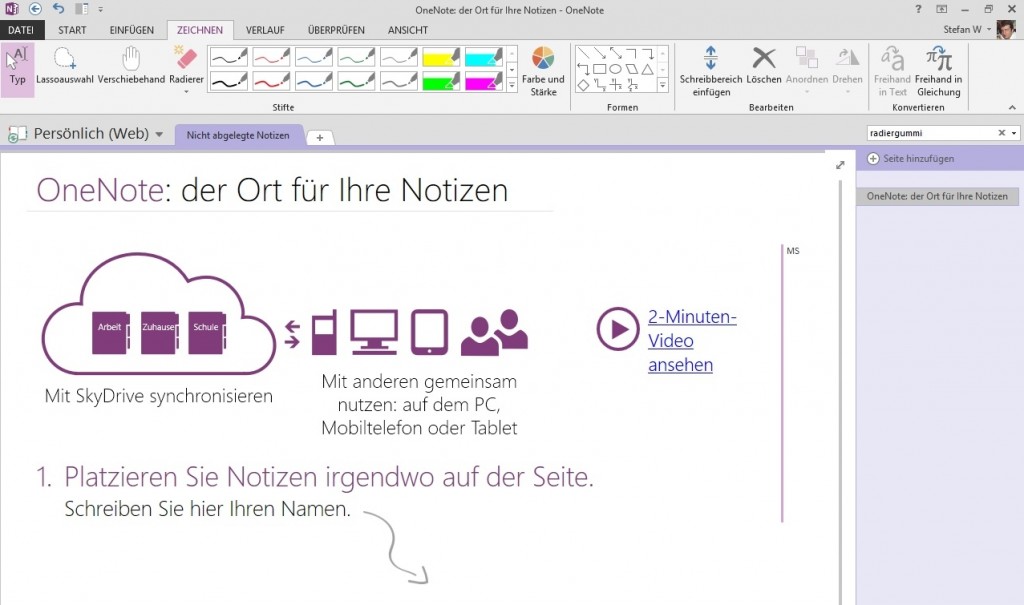Select the yellow highlighter
The image size is (1024, 605).
coord(441,57)
